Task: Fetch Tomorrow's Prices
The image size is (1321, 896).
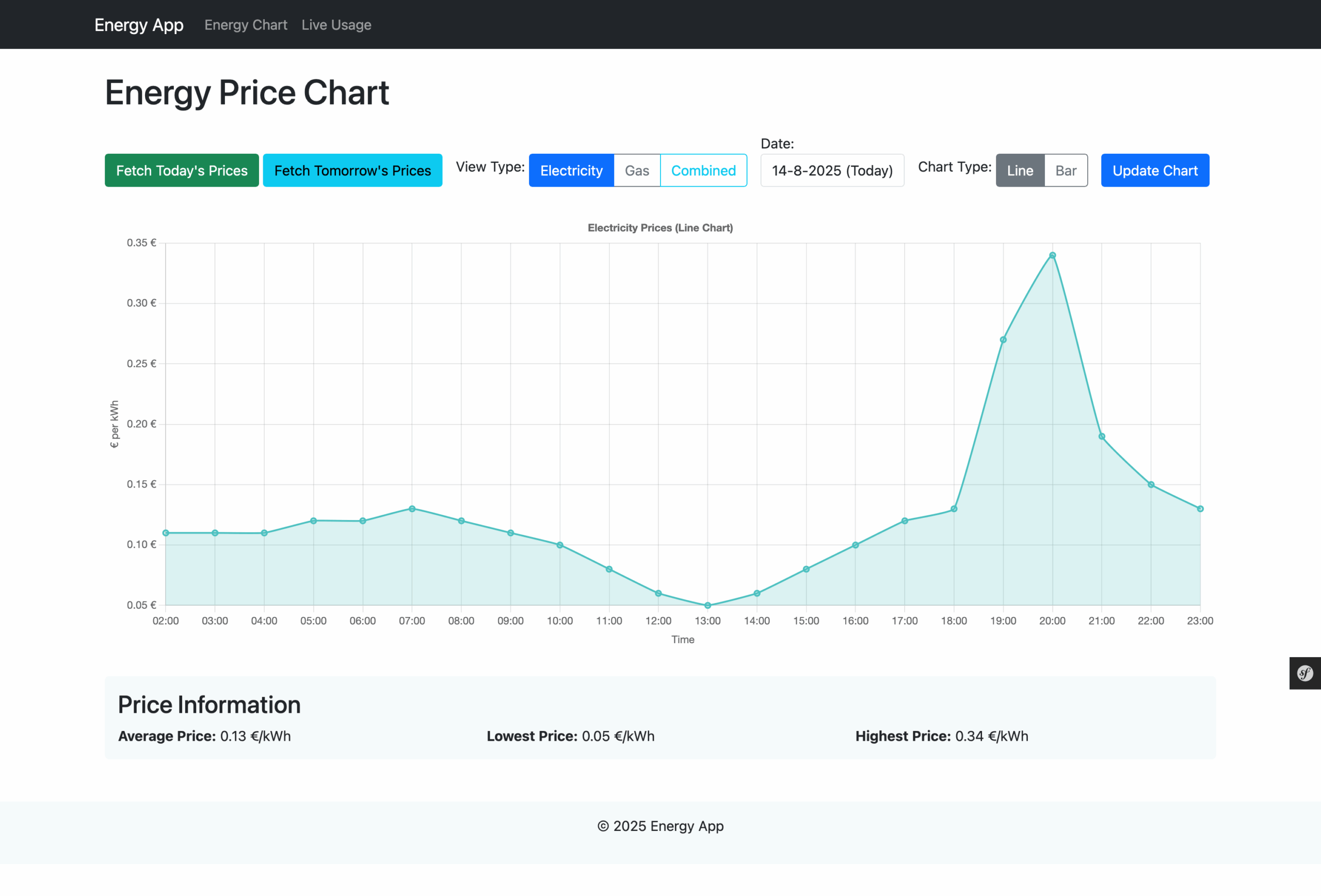Action: coord(352,170)
